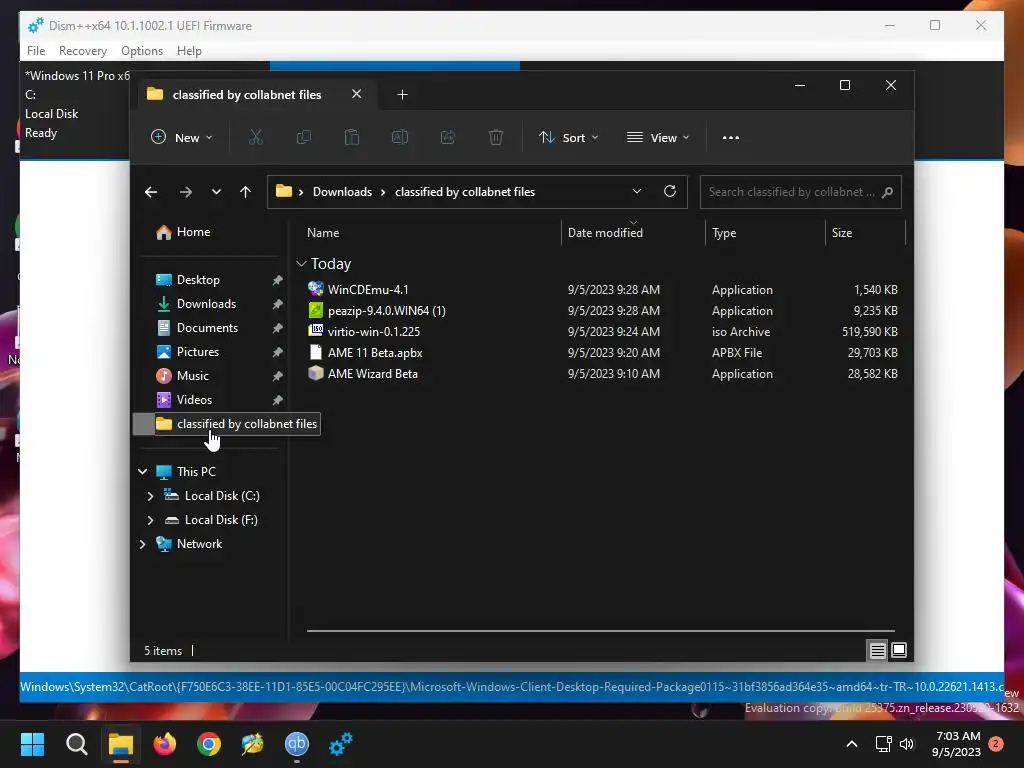Screen dimensions: 1024x768
Task: Click Google Chrome in the taskbar
Action: click(209, 744)
